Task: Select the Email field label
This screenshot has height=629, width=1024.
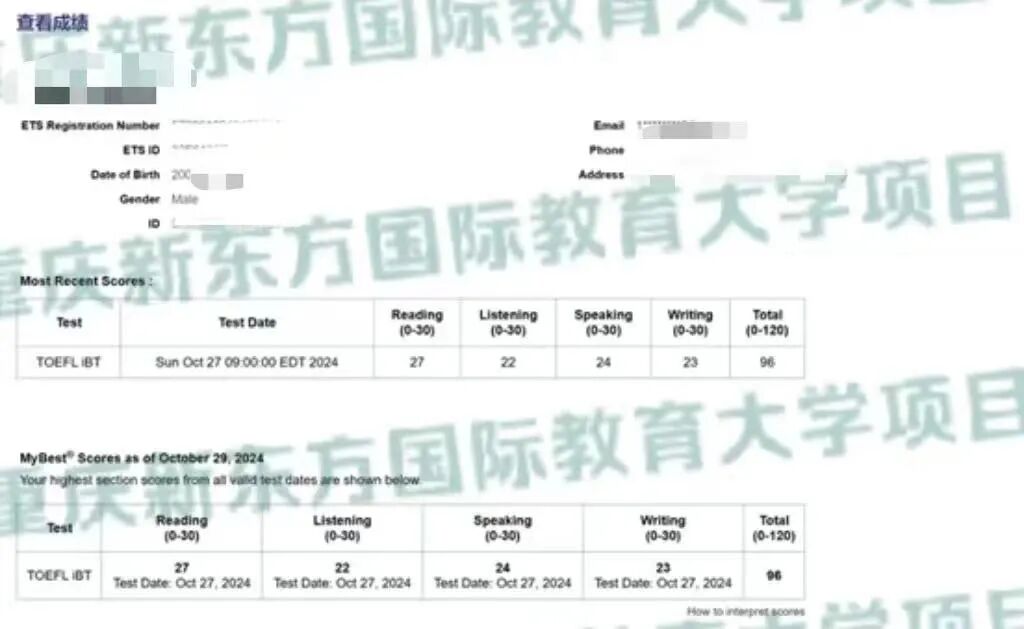Action: tap(608, 126)
